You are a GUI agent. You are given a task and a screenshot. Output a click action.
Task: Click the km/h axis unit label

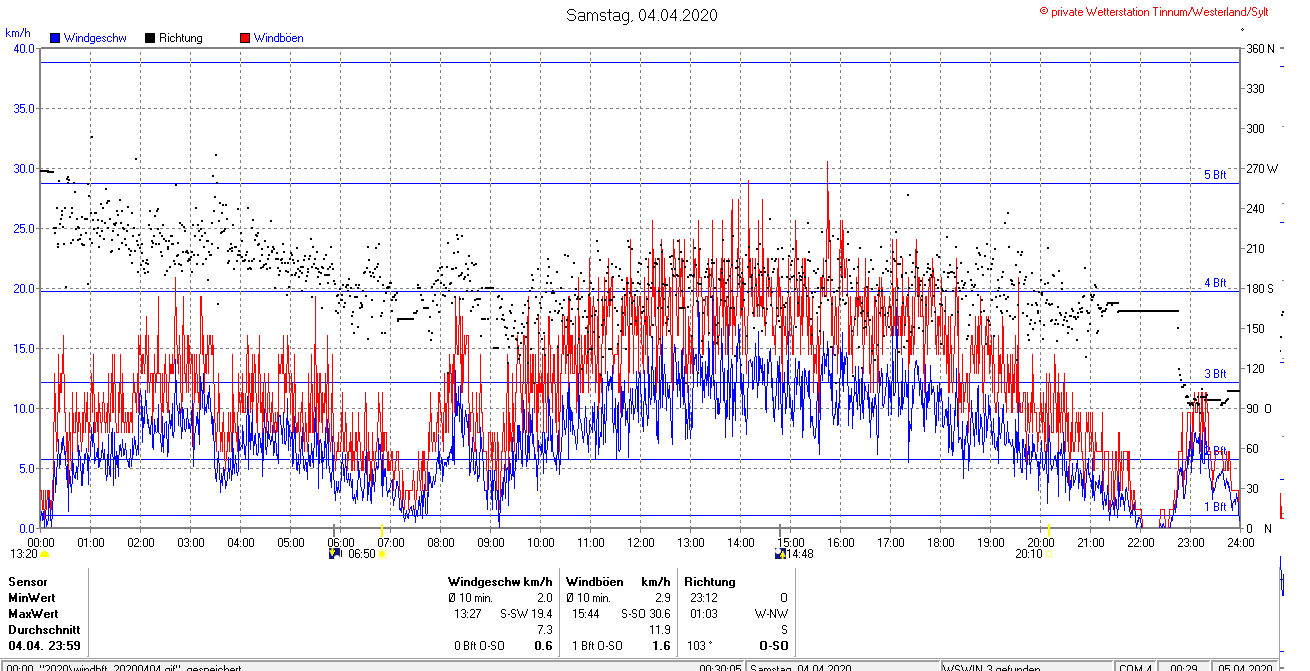click(16, 32)
